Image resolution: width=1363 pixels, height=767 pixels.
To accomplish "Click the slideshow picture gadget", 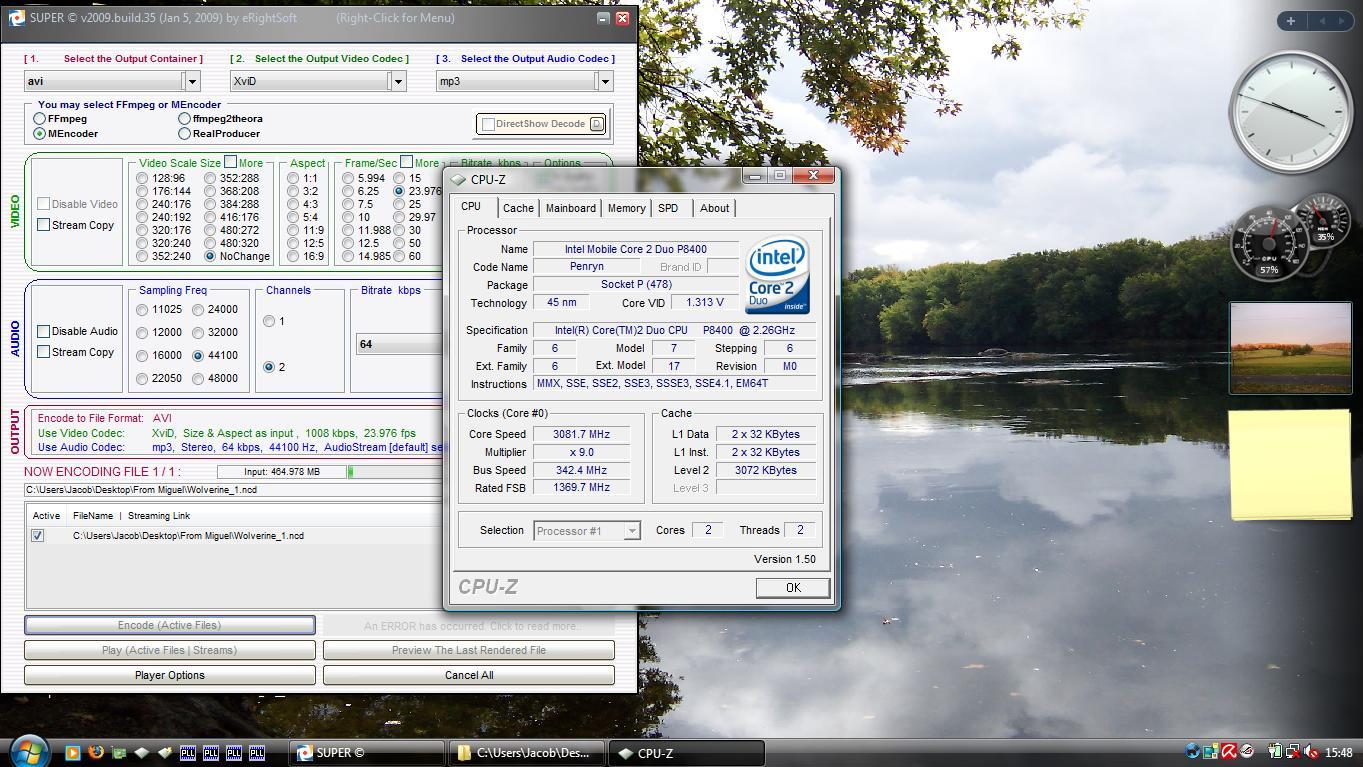I will [x=1290, y=348].
